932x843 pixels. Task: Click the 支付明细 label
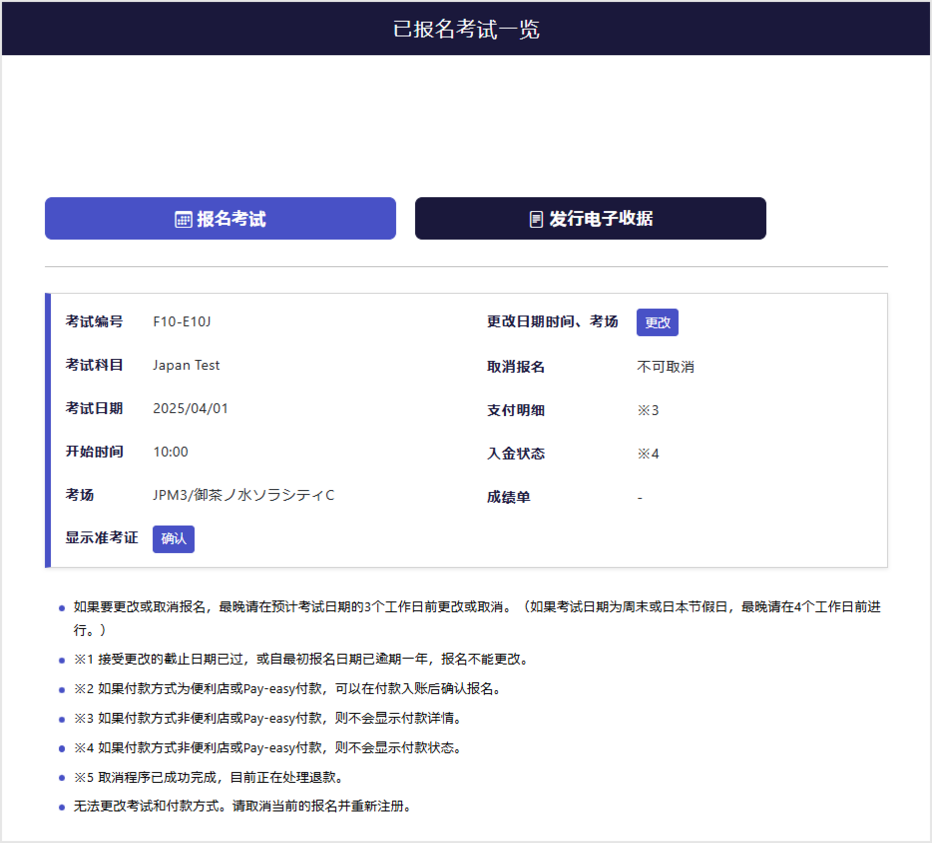tap(516, 410)
